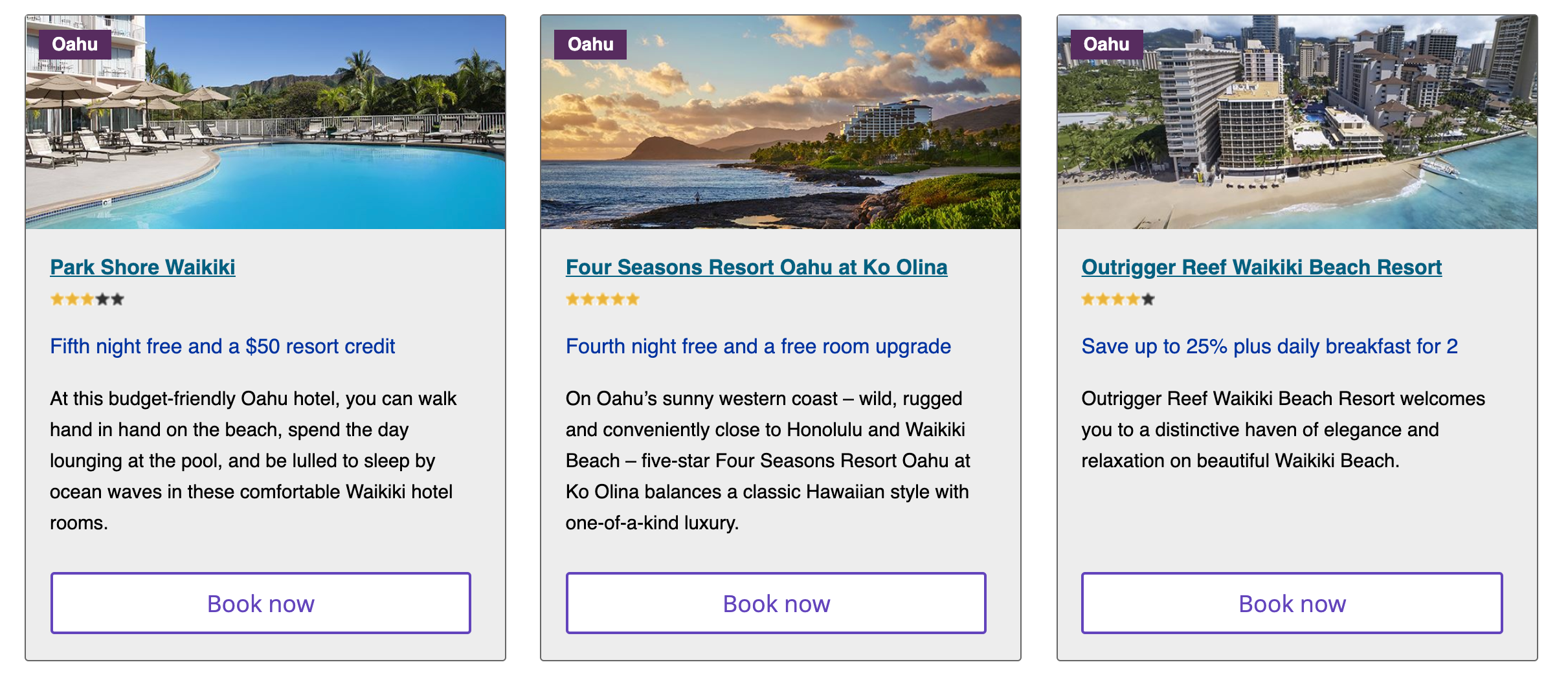Click the Save up to 25% breakfast offer
Screen dimensions: 1568x682
coord(1270,347)
